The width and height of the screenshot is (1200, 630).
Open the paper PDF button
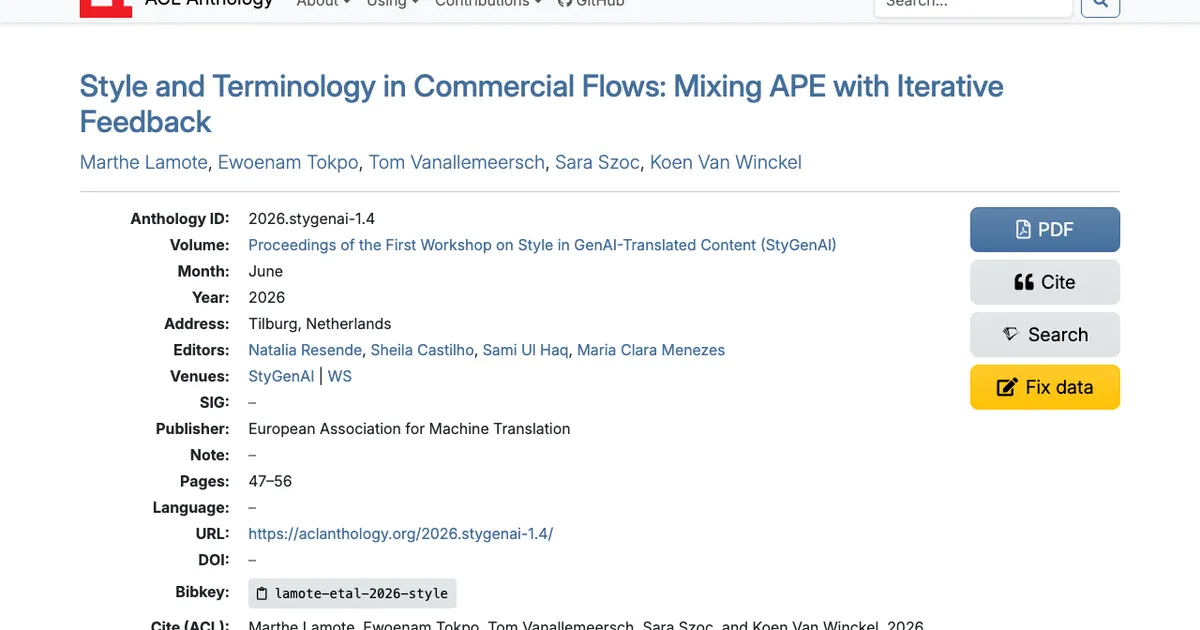1045,230
